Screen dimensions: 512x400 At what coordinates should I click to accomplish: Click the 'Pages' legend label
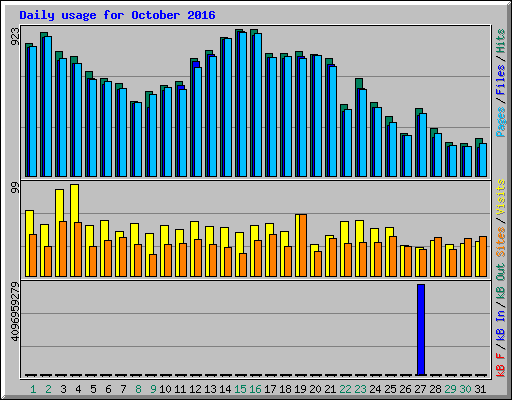501,122
